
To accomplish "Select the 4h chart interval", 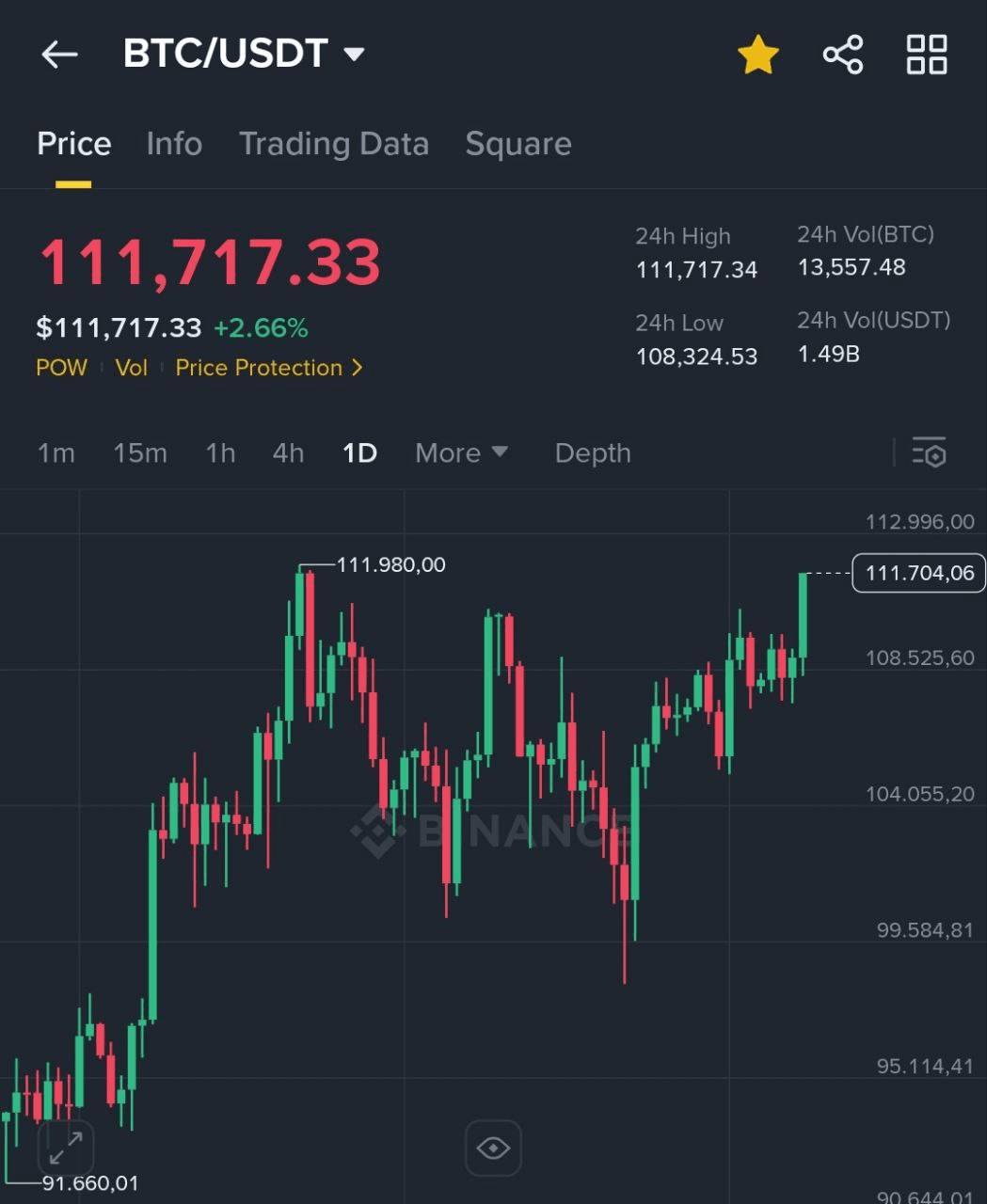I will tap(288, 453).
